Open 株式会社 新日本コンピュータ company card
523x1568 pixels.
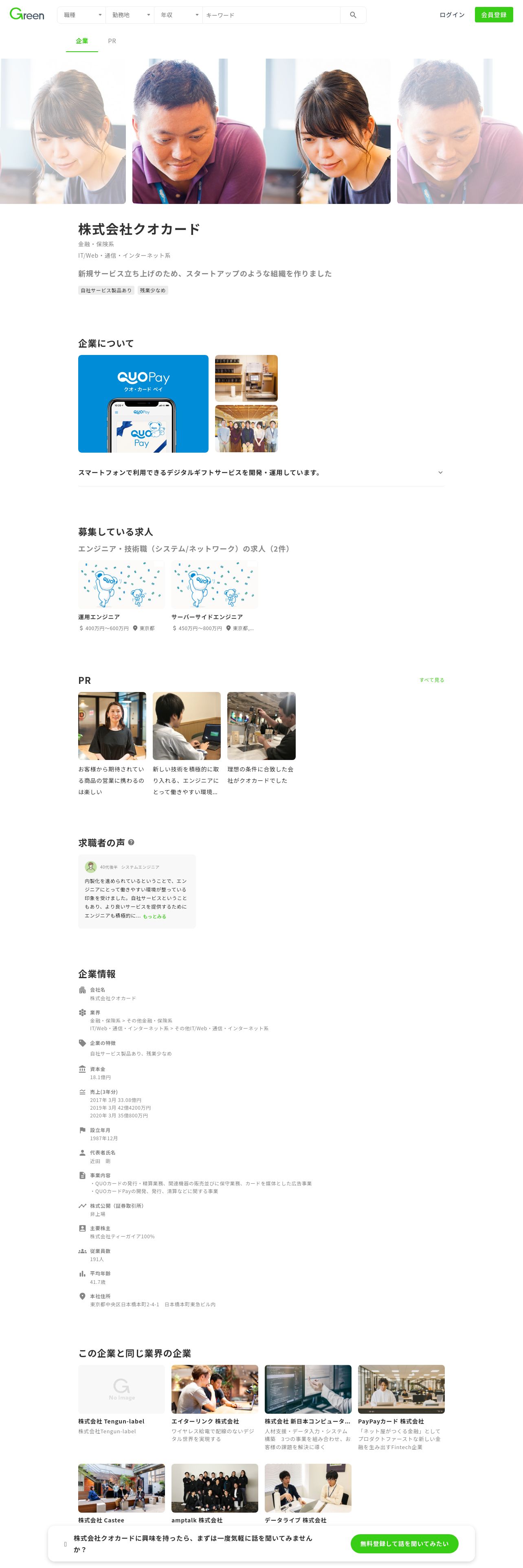308,1407
